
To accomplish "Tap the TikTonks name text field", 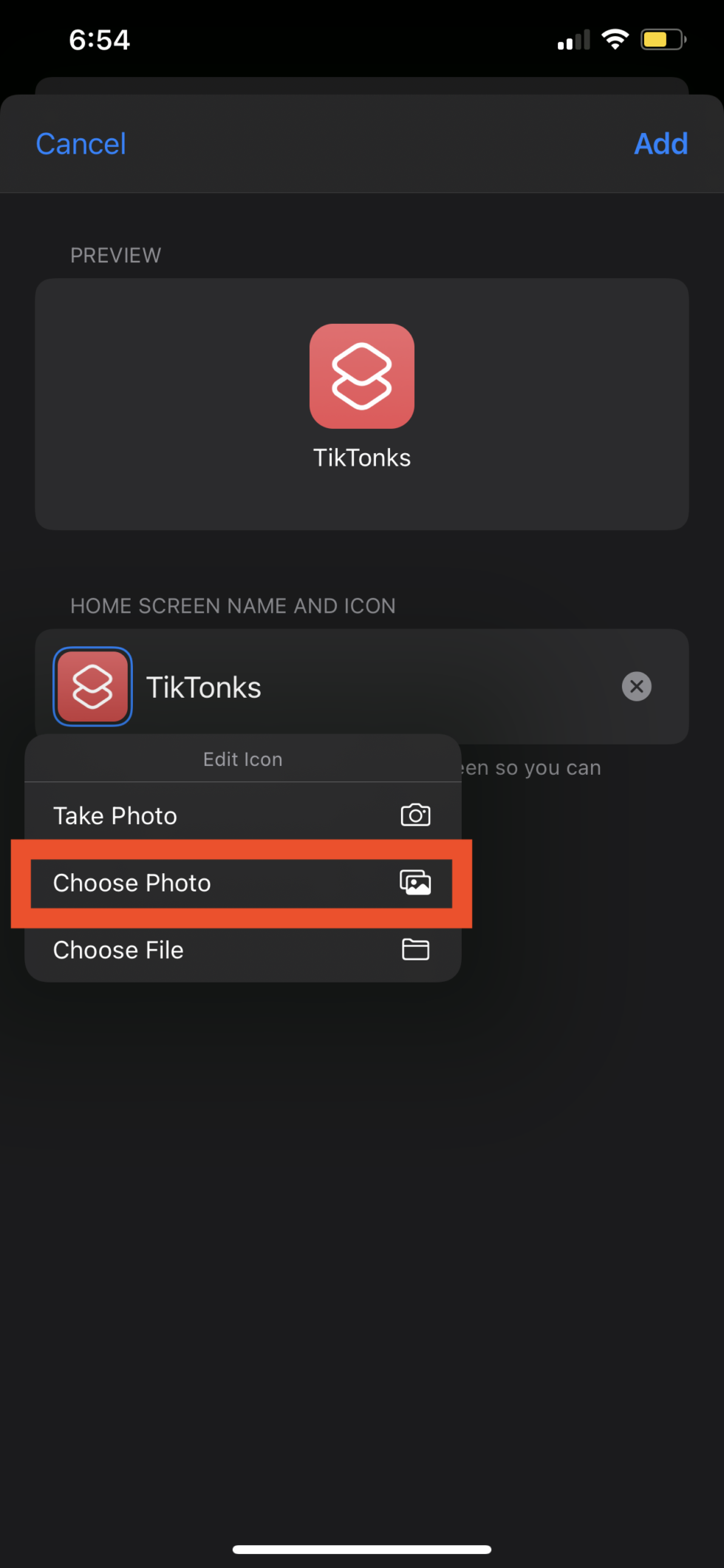I will click(x=377, y=687).
